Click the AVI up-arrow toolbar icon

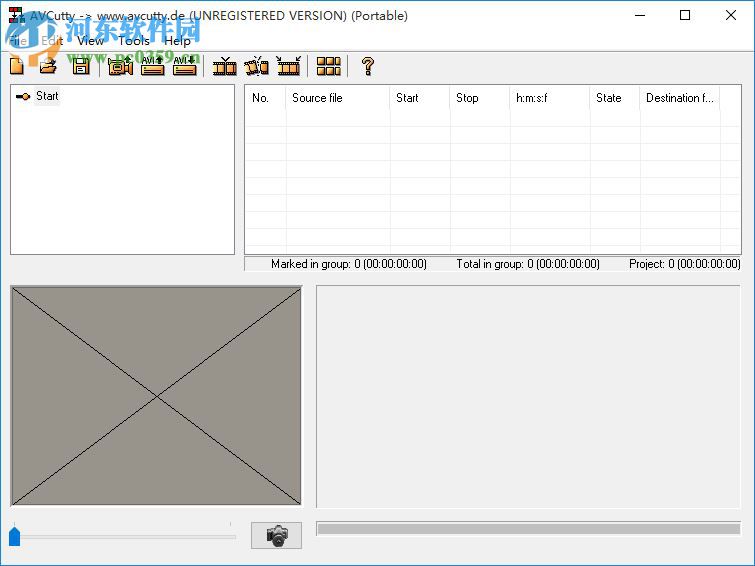click(x=153, y=66)
